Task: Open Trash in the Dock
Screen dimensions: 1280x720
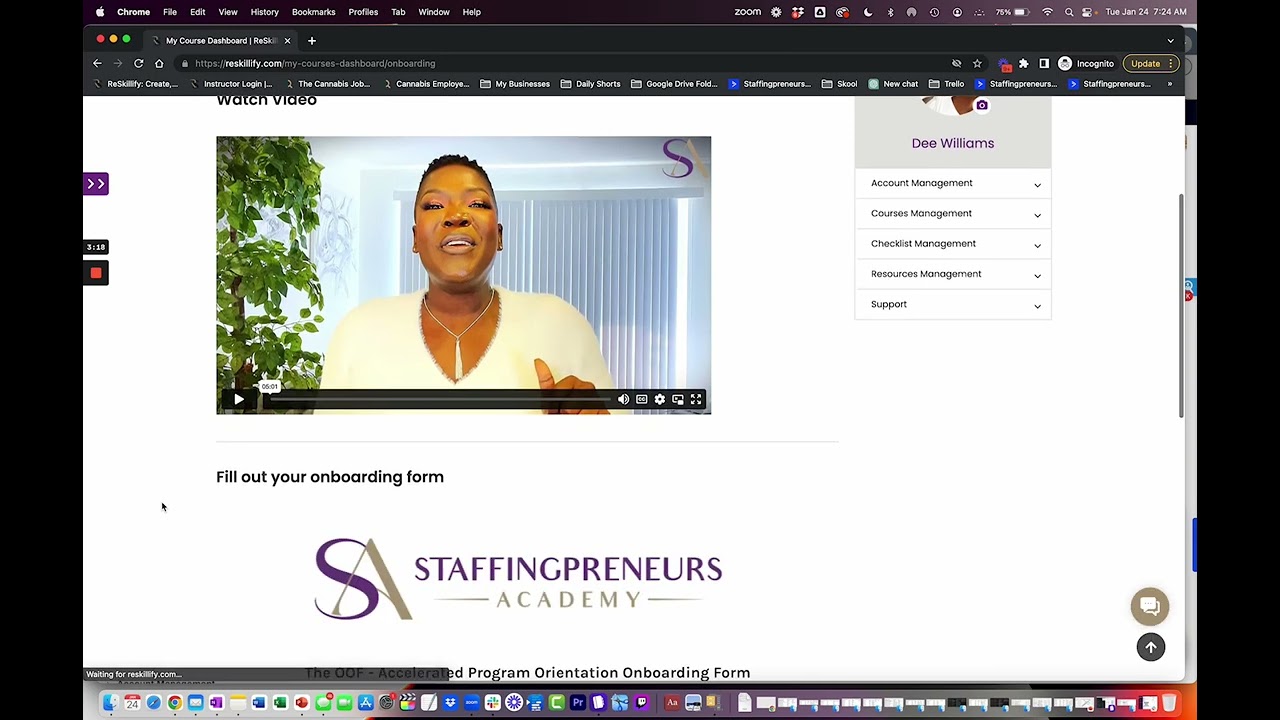Action: (1169, 703)
